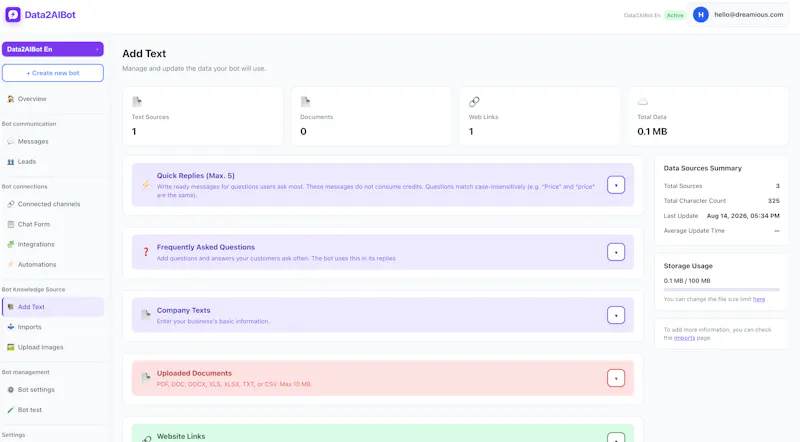Image resolution: width=800 pixels, height=442 pixels.
Task: Click the Text Sources card document icon
Action: 137,102
